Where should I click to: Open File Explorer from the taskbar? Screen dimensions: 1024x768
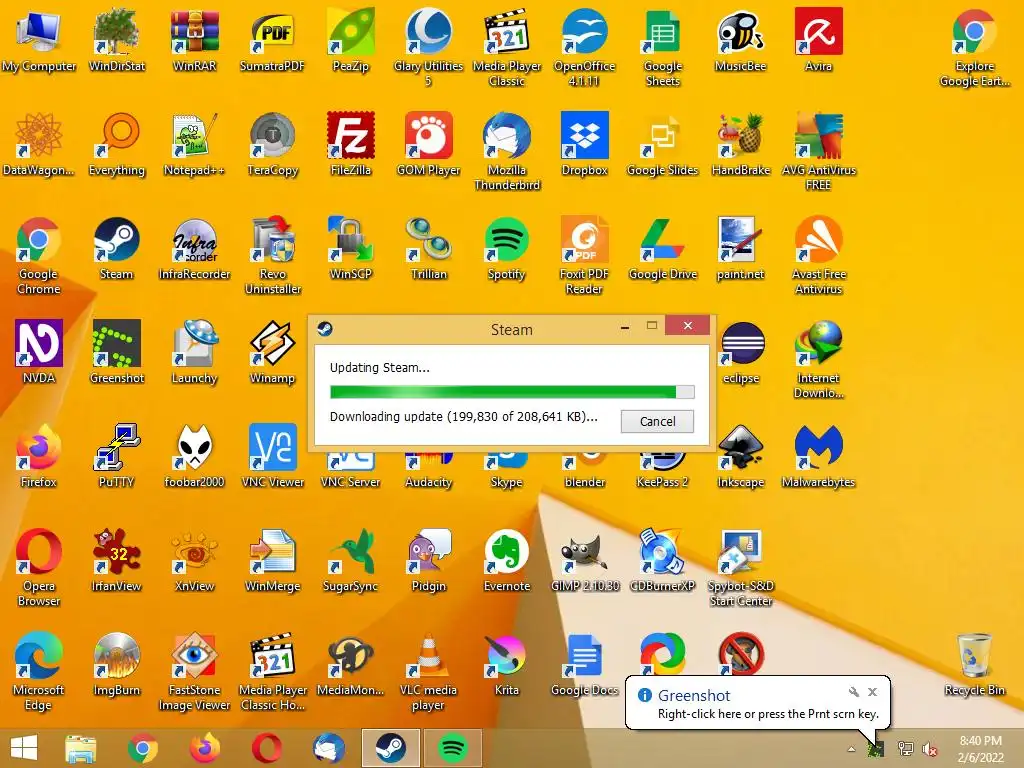click(80, 748)
